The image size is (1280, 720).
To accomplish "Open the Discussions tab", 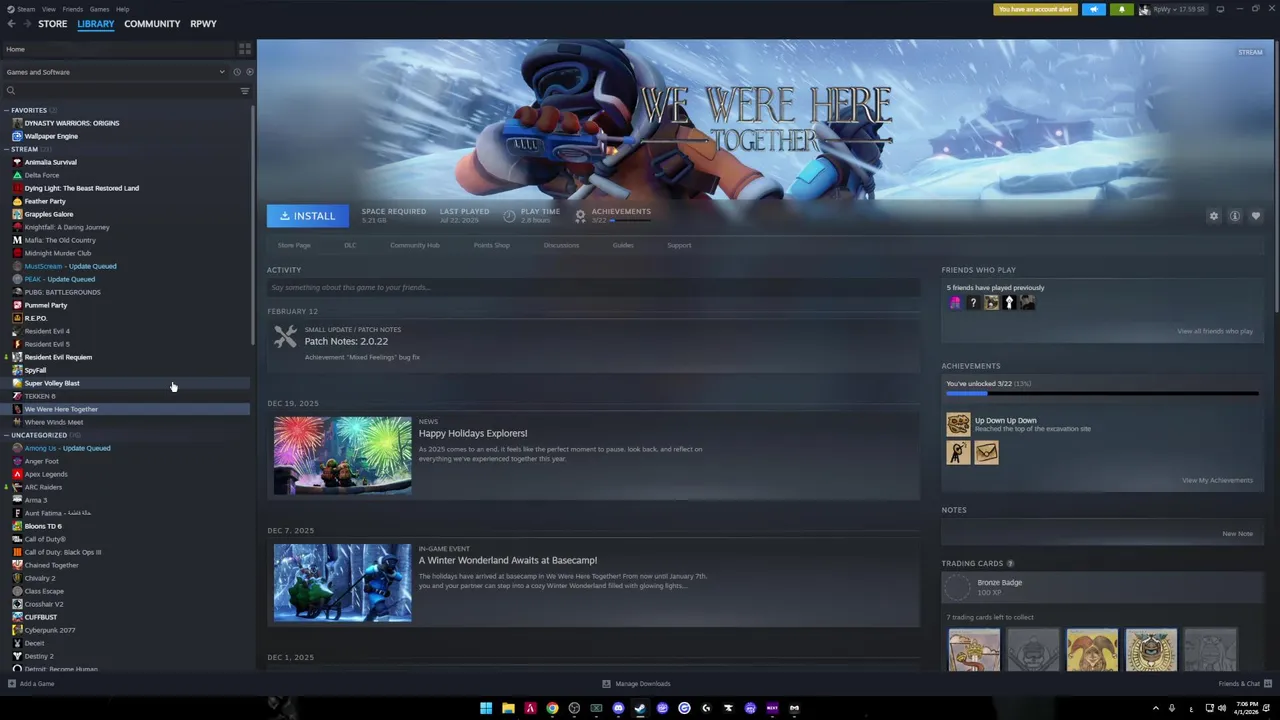I will click(x=561, y=245).
